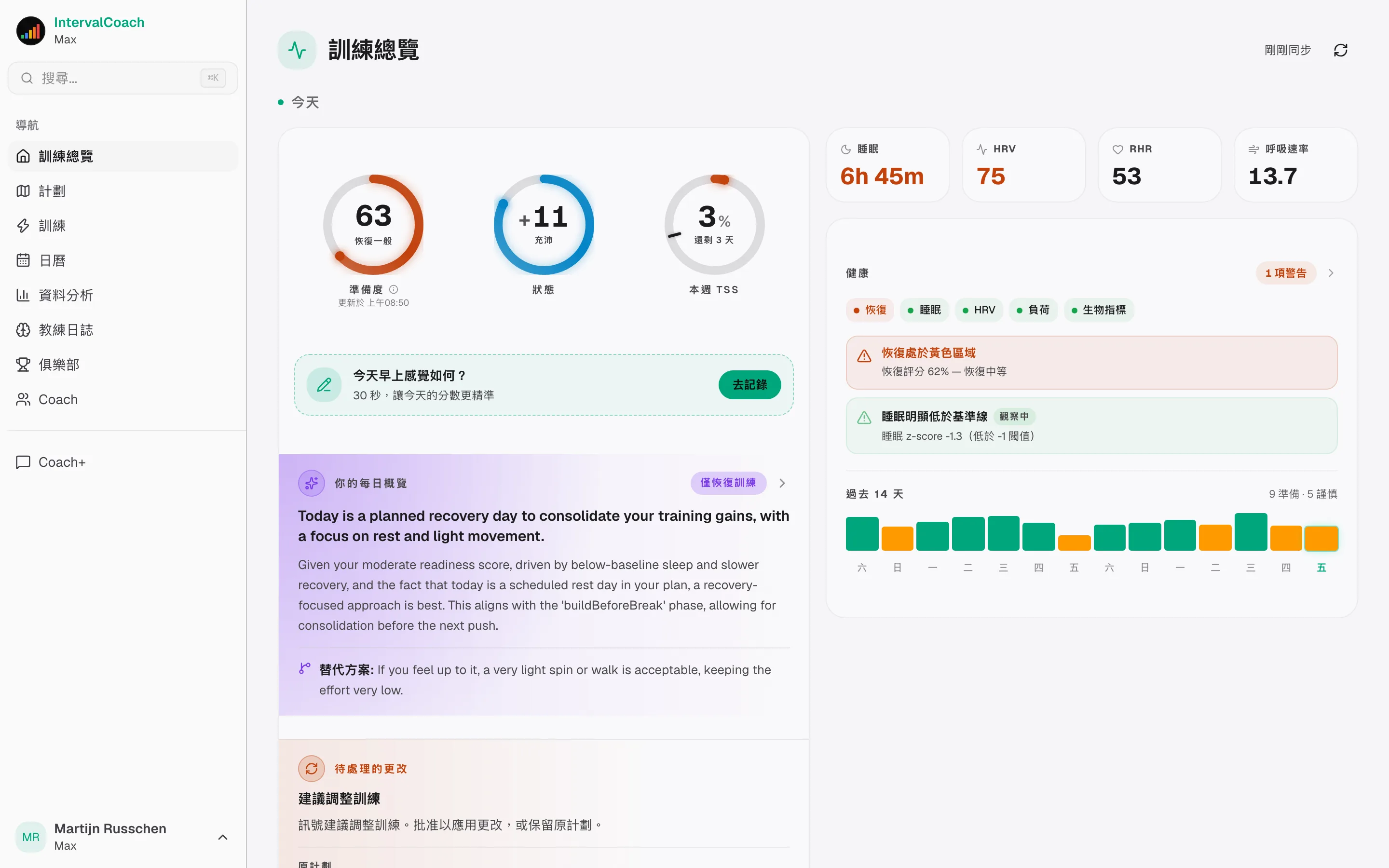Click the ⌘K shortcut badge

[x=213, y=78]
